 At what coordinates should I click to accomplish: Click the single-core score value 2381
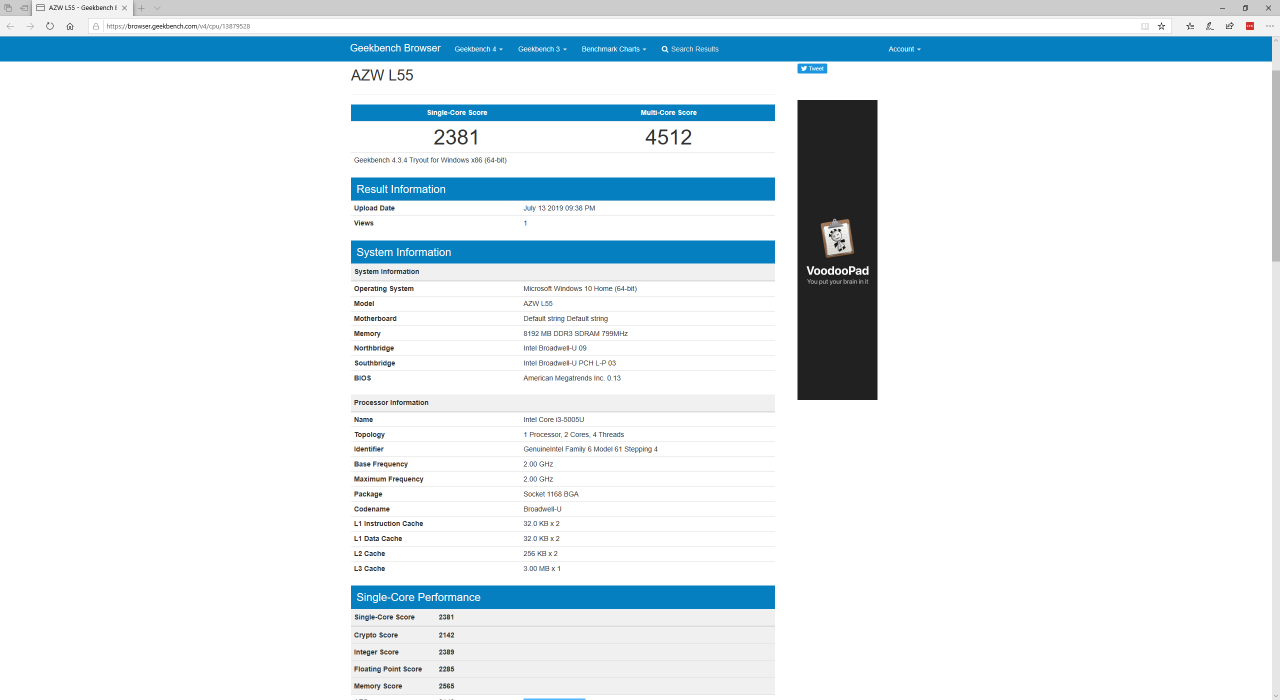click(x=456, y=137)
